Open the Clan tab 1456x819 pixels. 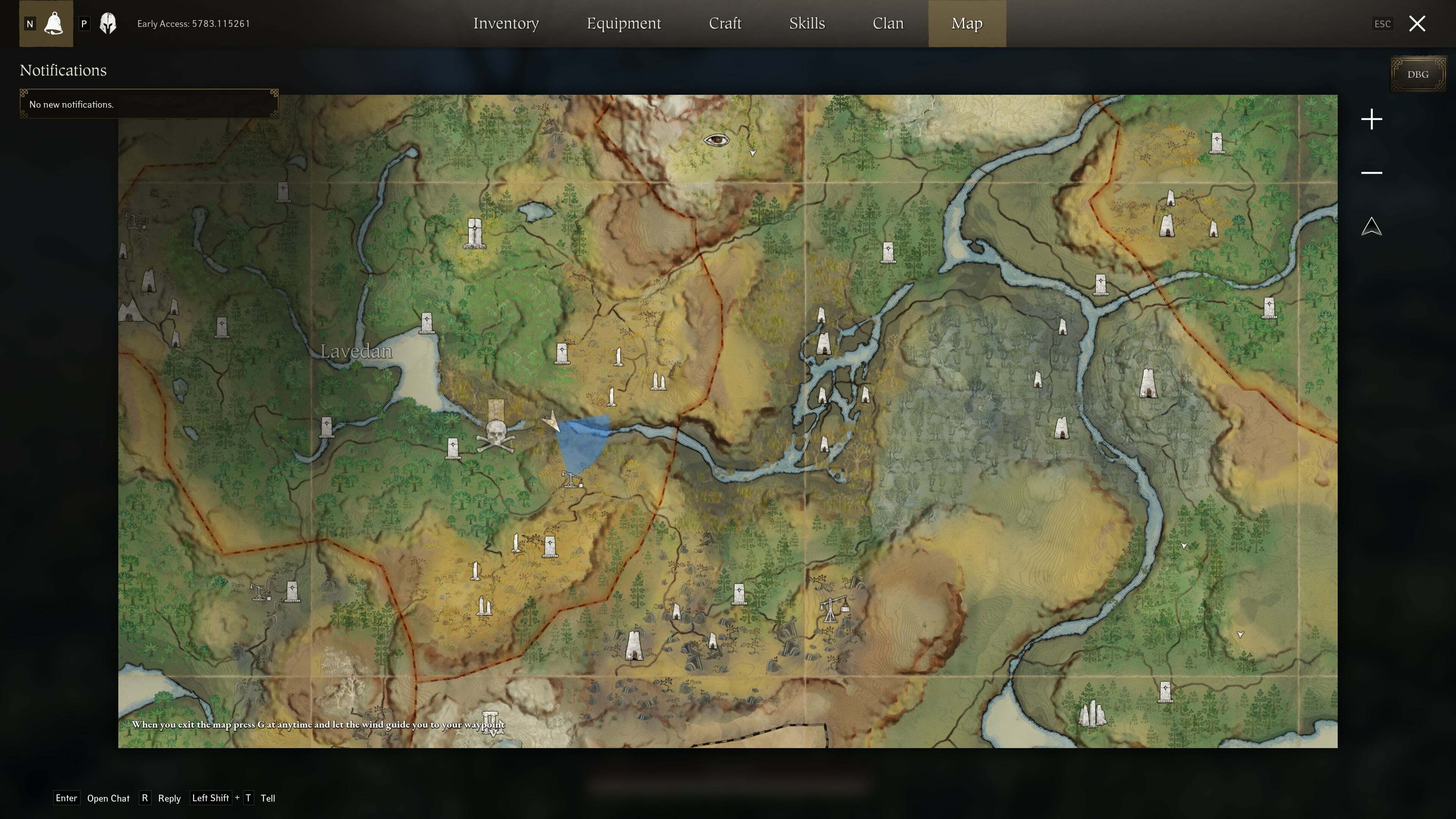887,23
